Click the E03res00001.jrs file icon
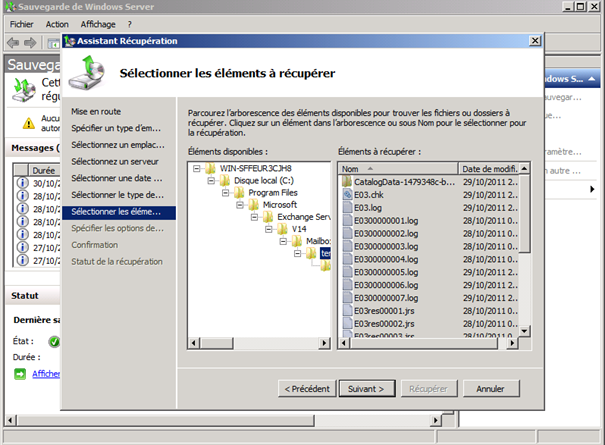The width and height of the screenshot is (605, 445). tap(347, 311)
